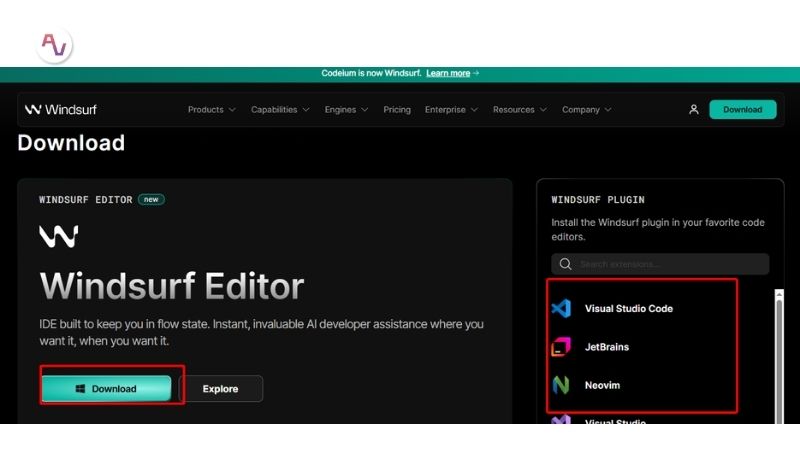The image size is (800, 450).
Task: Click the JetBrains plugin icon
Action: (x=561, y=347)
